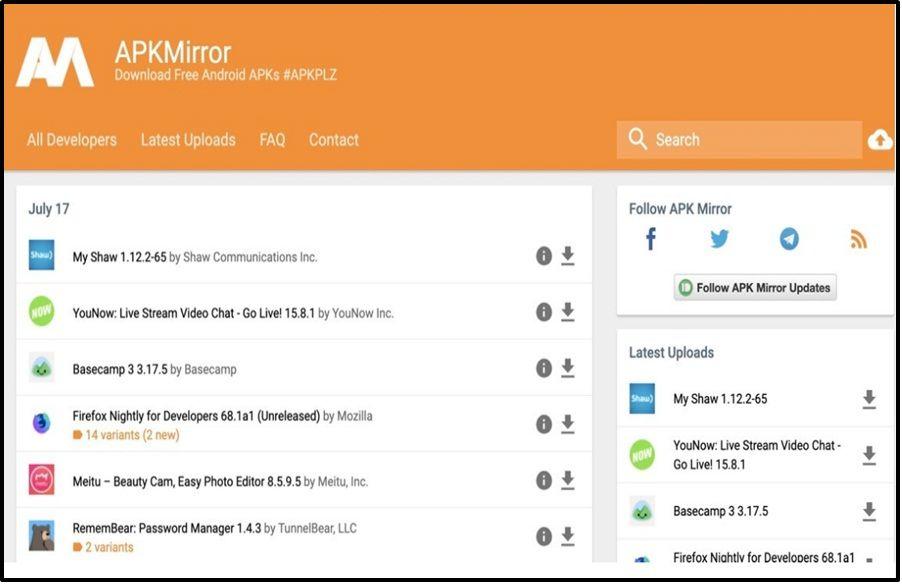The image size is (902, 585).
Task: Download Basecamp 3 from Latest Uploads sidebar
Action: pyautogui.click(x=869, y=511)
